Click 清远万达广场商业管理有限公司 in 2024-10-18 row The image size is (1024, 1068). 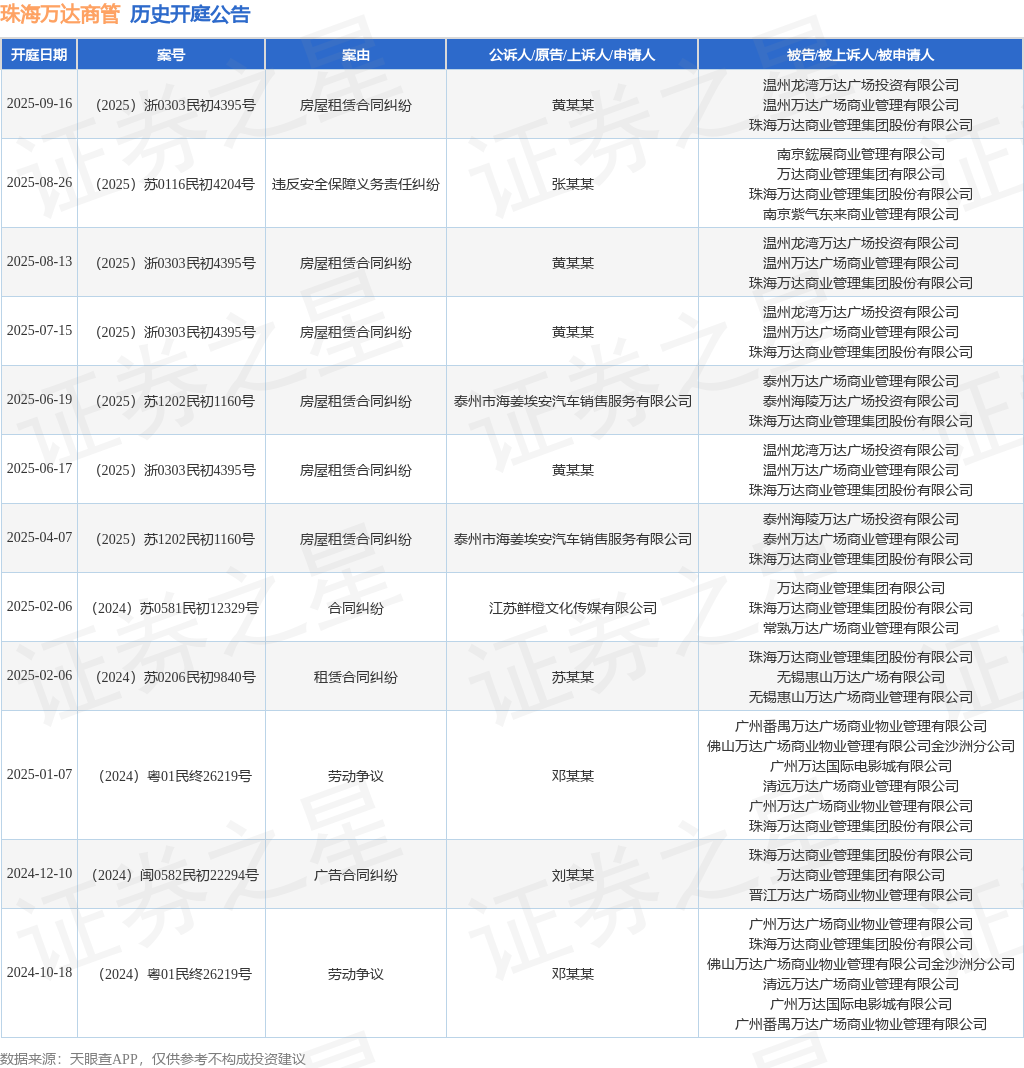[x=861, y=984]
